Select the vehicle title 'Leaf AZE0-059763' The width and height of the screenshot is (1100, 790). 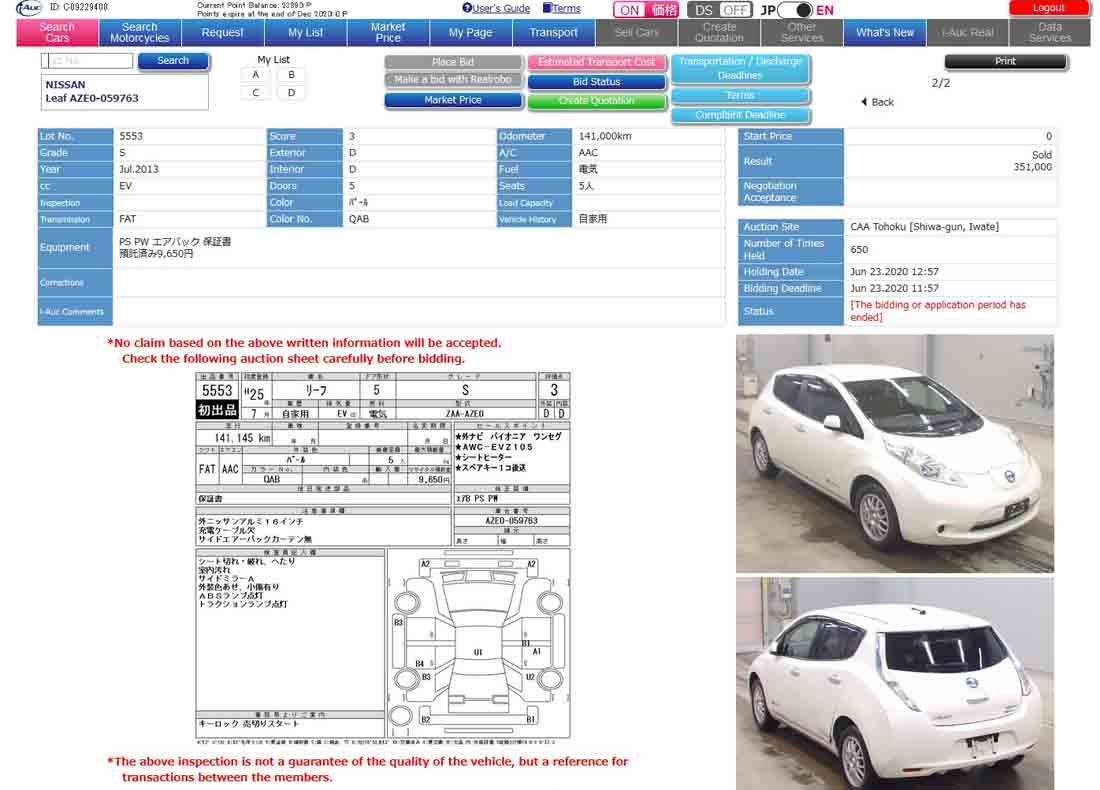click(92, 98)
